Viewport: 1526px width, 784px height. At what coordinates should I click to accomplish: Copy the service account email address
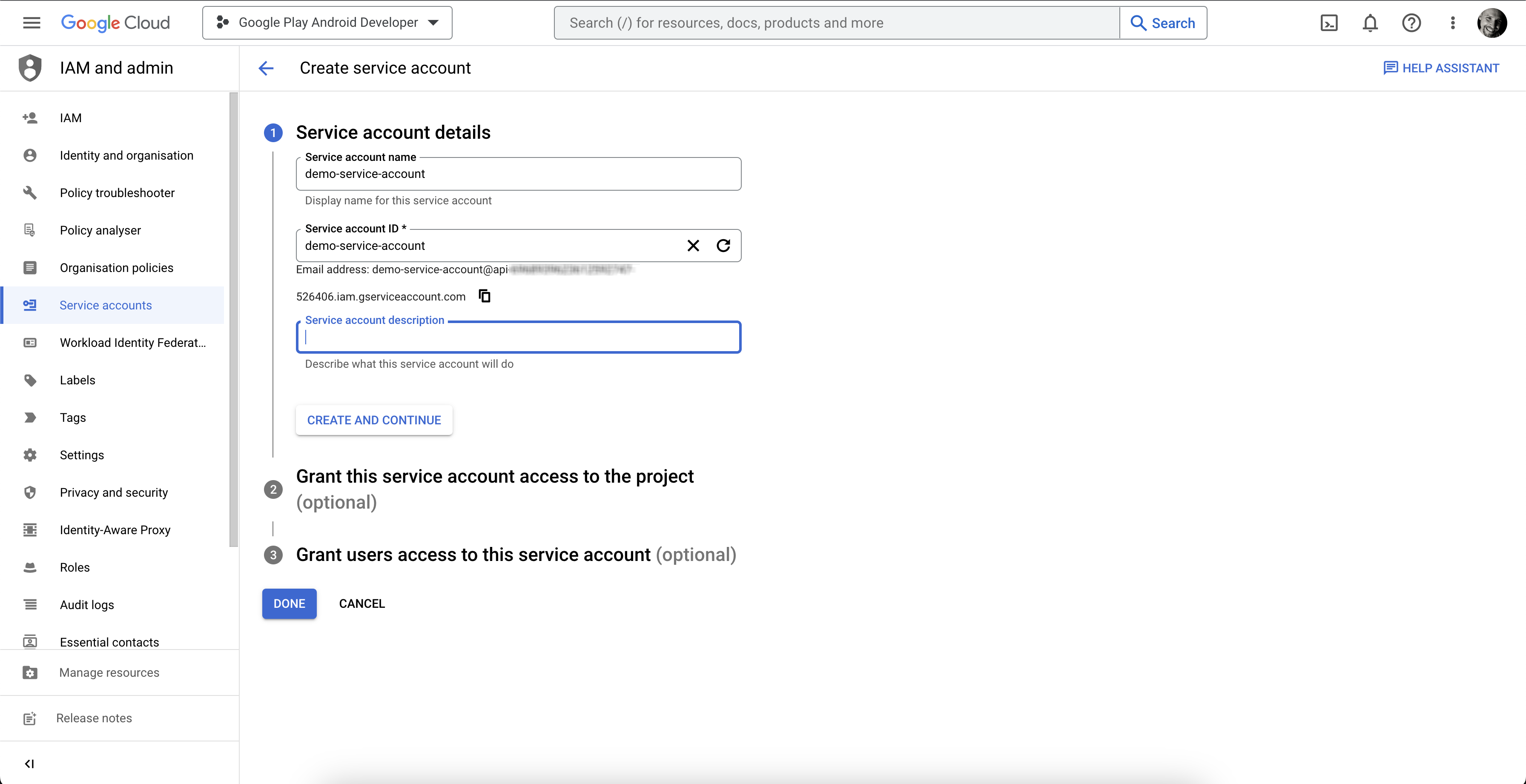coord(485,296)
